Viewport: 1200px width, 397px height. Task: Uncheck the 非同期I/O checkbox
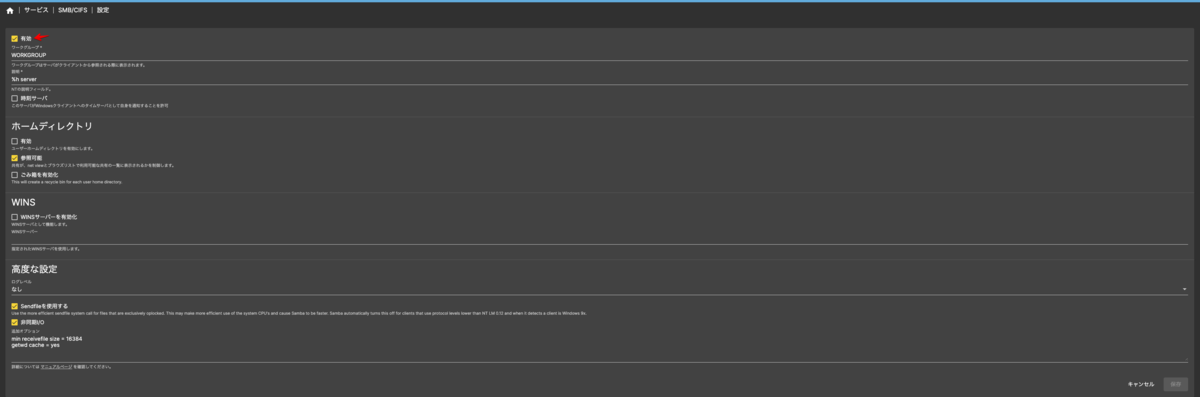click(x=15, y=322)
